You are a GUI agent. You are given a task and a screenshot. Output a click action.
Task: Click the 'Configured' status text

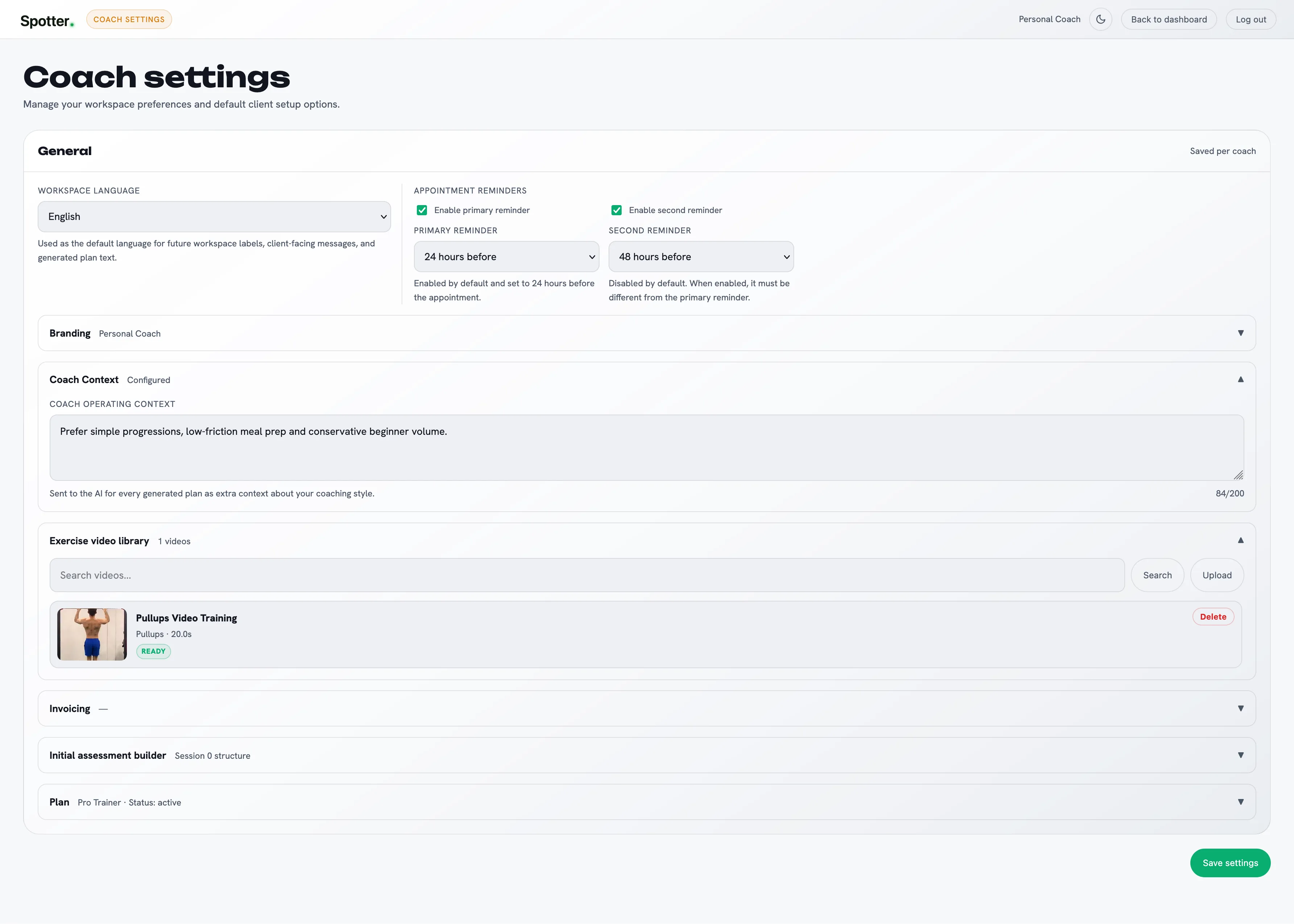(149, 380)
